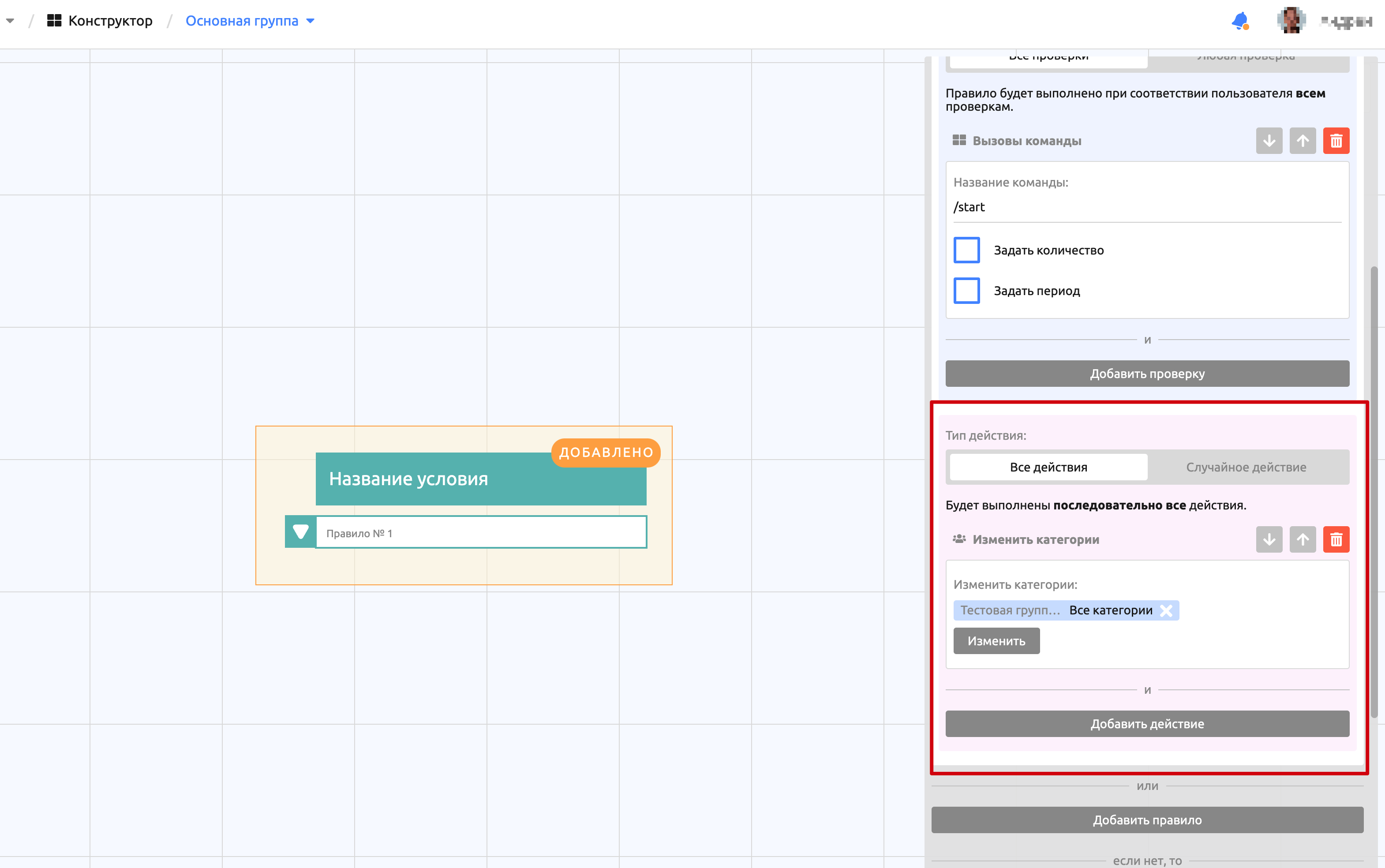Select the Название условия block header

[481, 479]
